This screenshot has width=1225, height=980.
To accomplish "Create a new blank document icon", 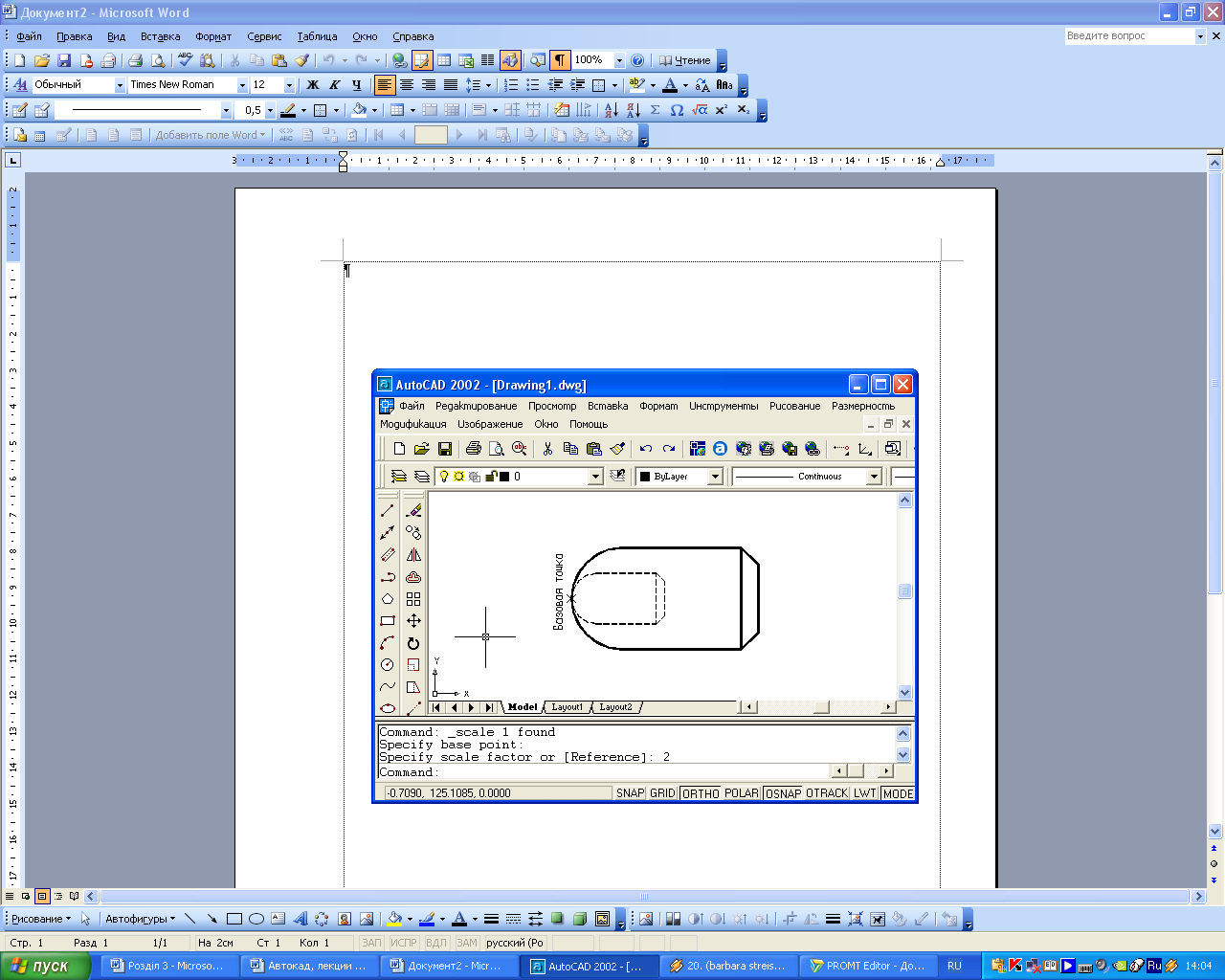I will (20, 60).
